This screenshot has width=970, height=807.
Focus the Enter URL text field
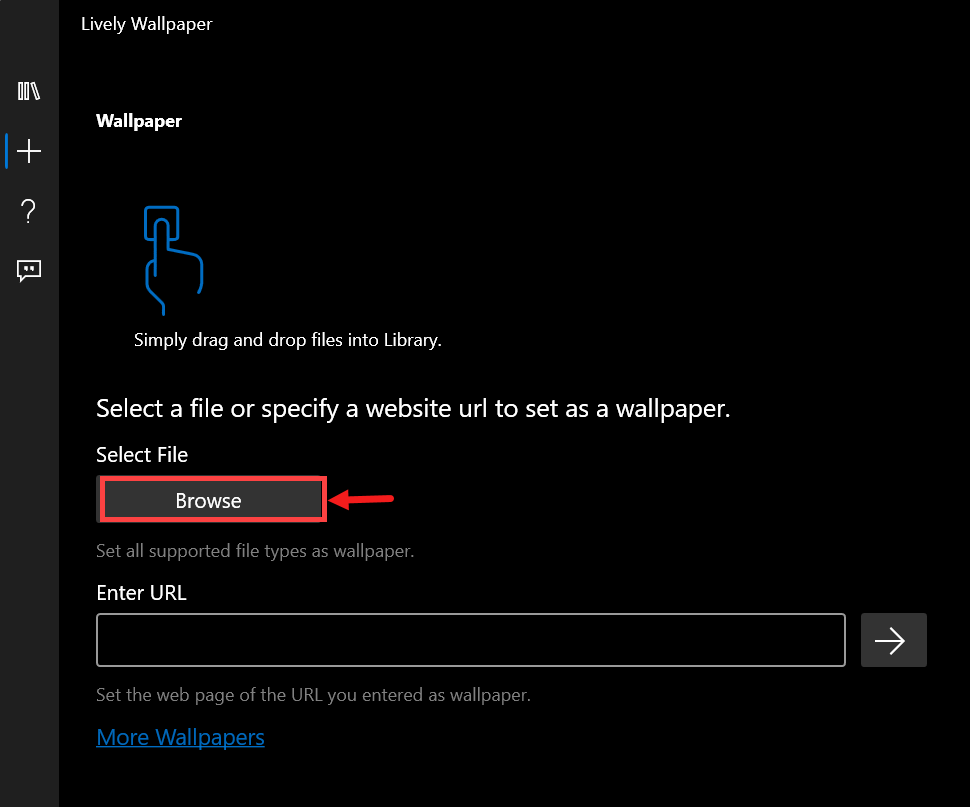coord(471,640)
